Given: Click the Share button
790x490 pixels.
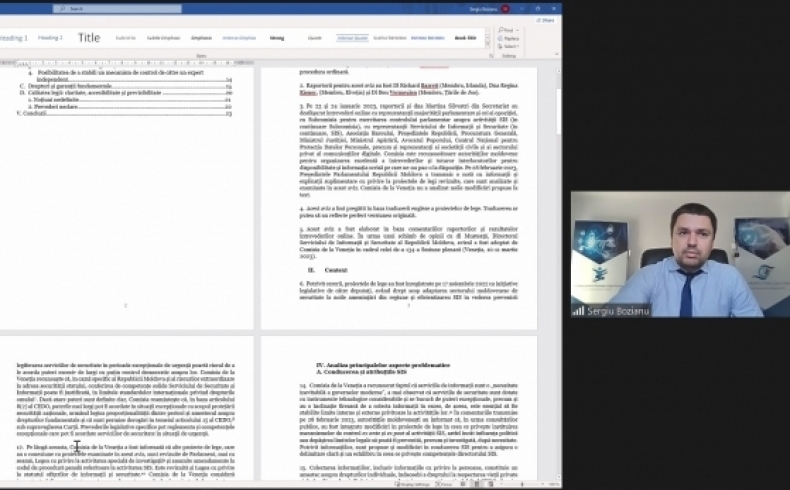Looking at the screenshot, I should click(x=545, y=20).
